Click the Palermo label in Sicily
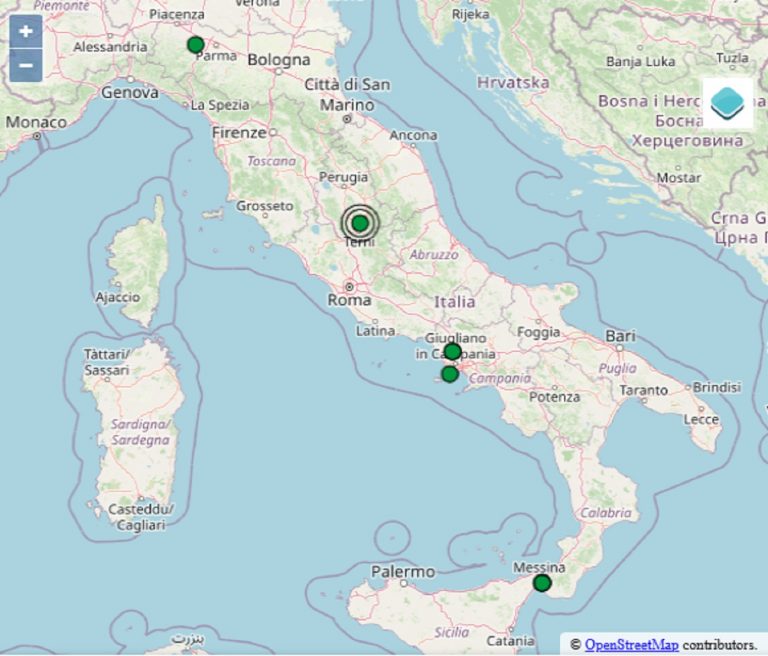Image resolution: width=768 pixels, height=656 pixels. pos(403,572)
